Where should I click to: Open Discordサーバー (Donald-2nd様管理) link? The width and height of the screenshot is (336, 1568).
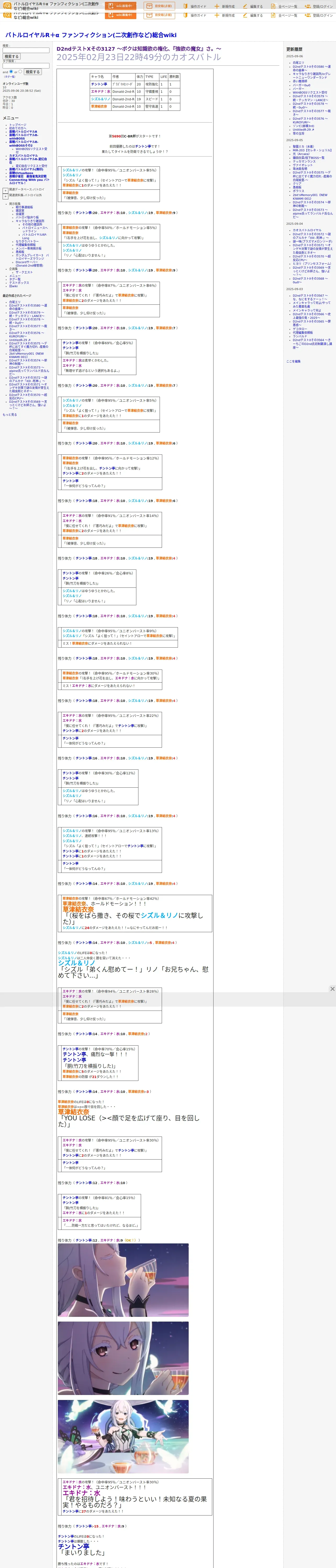point(30,264)
